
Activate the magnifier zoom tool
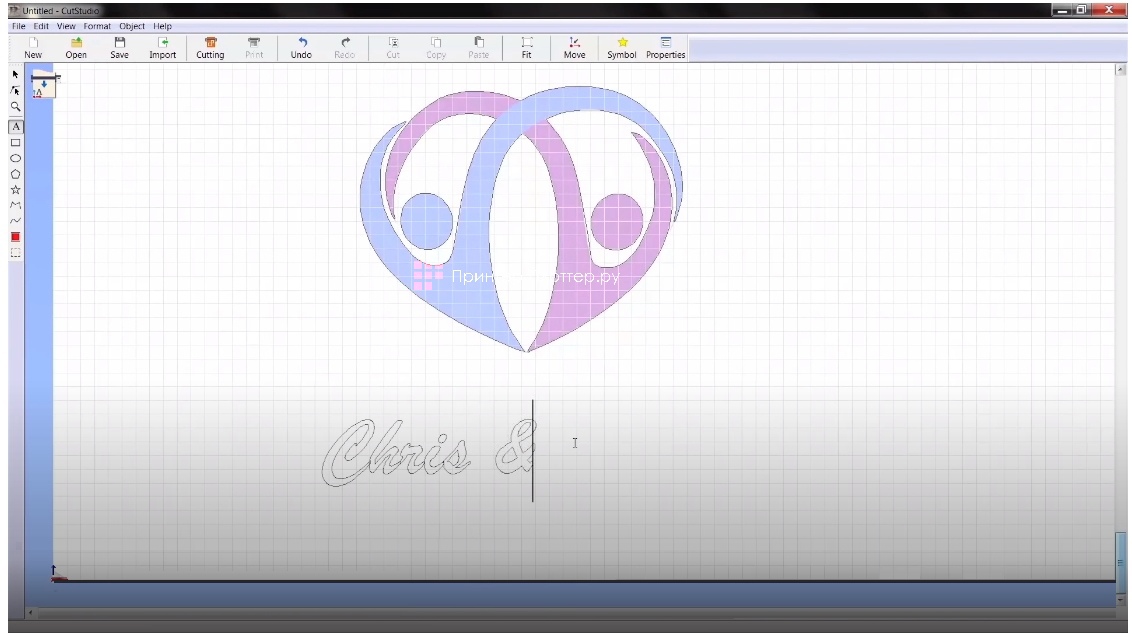(15, 106)
